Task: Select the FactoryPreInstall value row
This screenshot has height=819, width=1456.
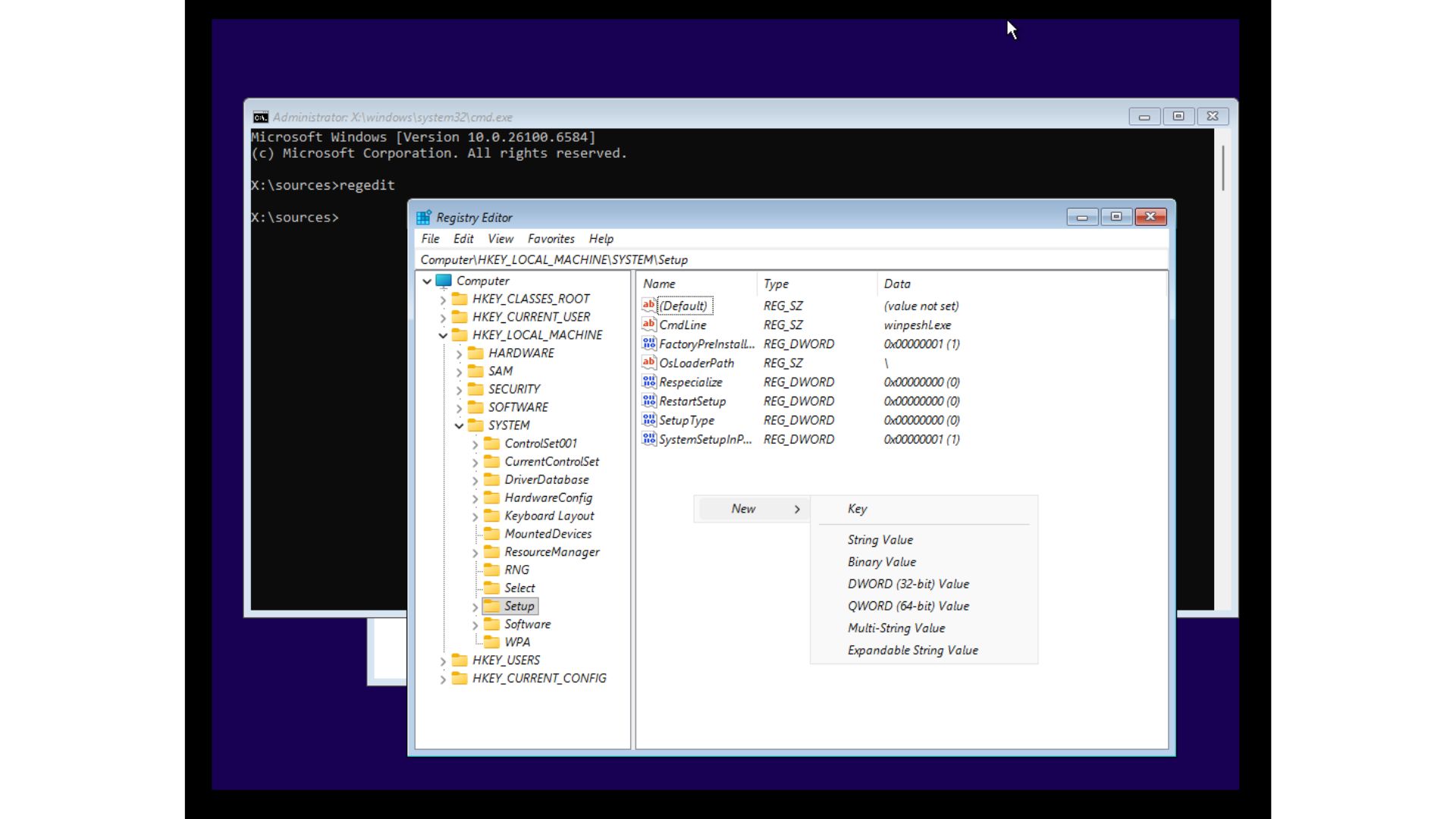Action: pos(706,344)
